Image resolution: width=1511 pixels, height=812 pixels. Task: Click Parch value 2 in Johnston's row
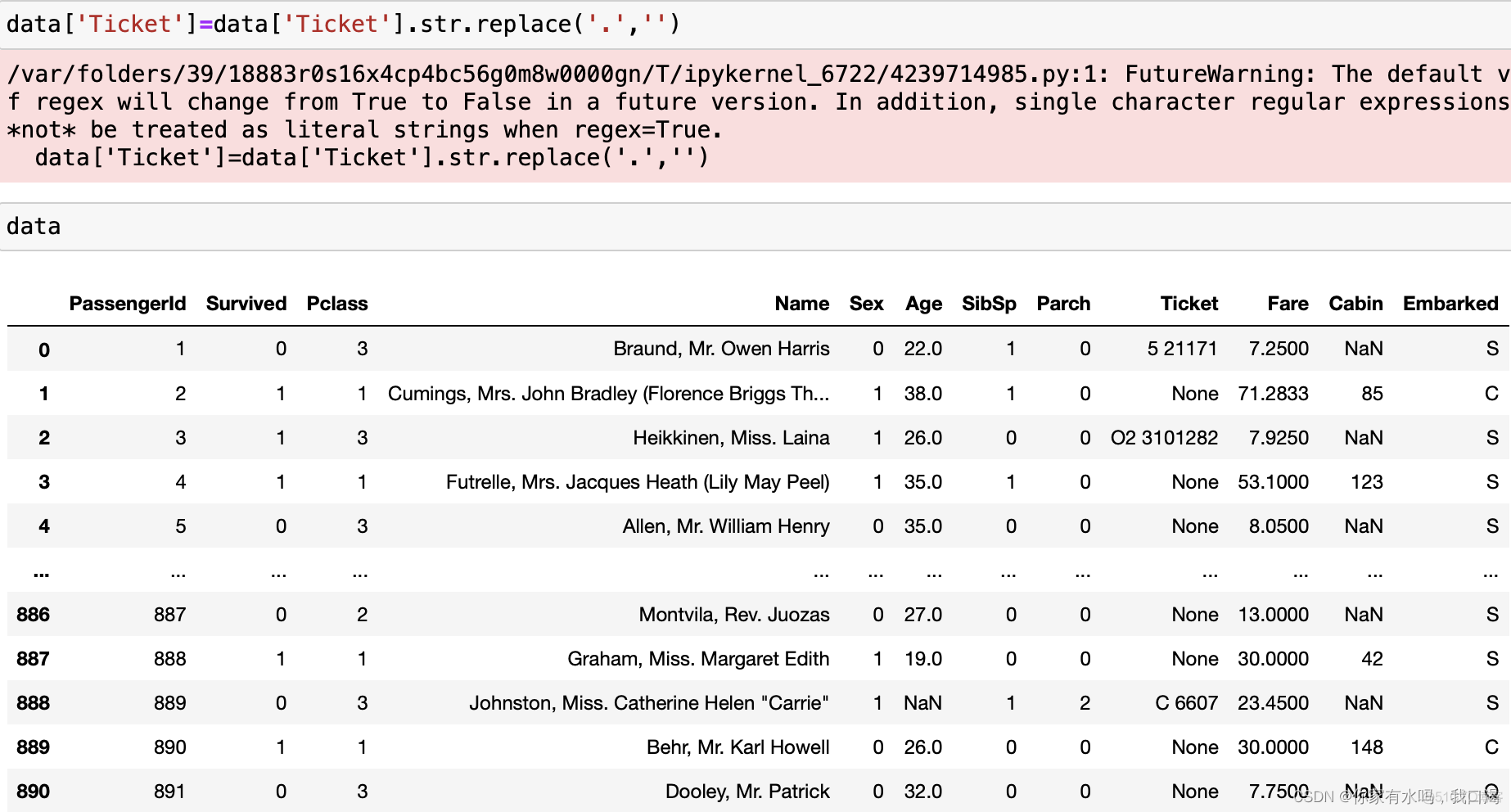1085,703
